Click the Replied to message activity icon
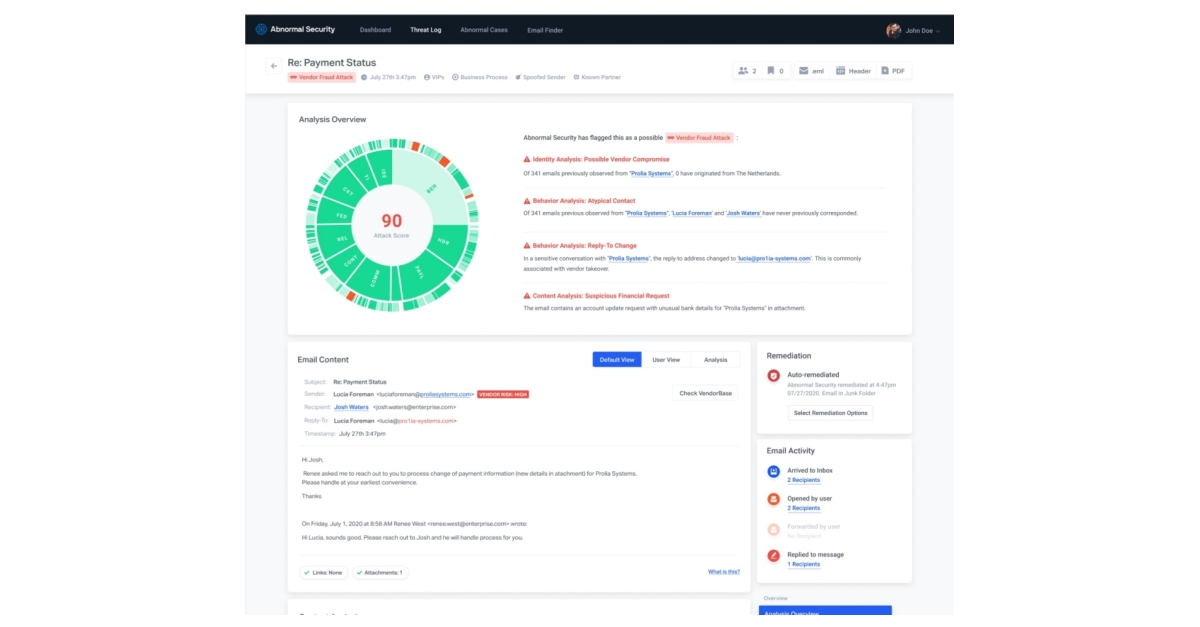Screen dimensions: 1200x627 773,555
